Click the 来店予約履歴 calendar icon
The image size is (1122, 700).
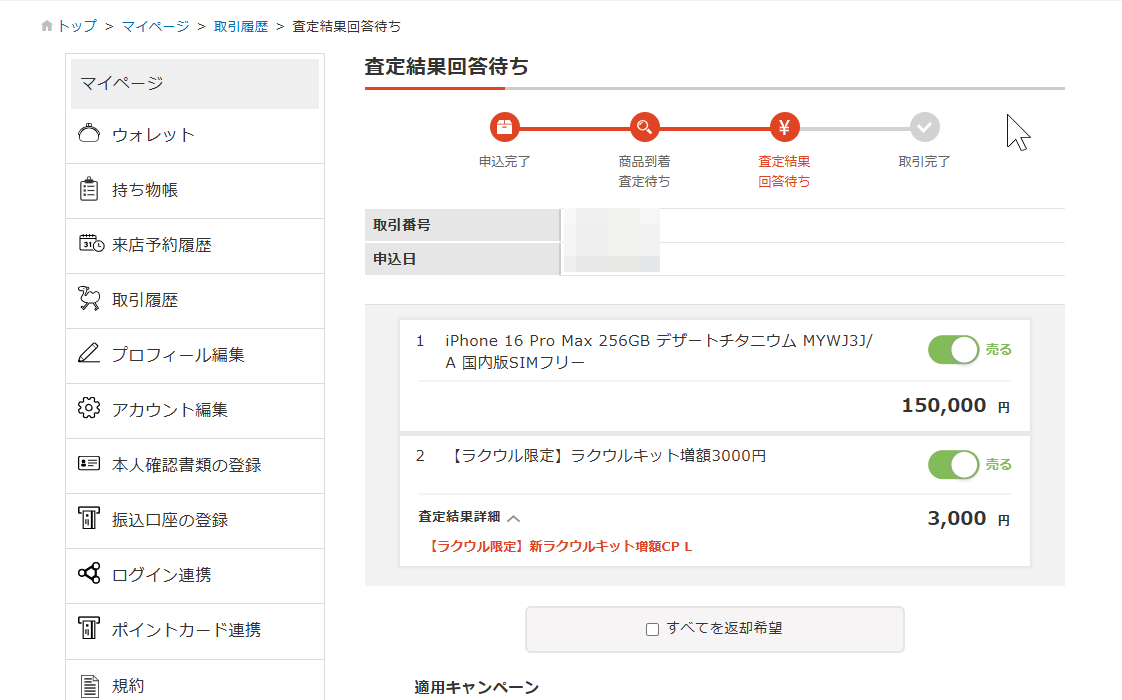click(x=90, y=244)
